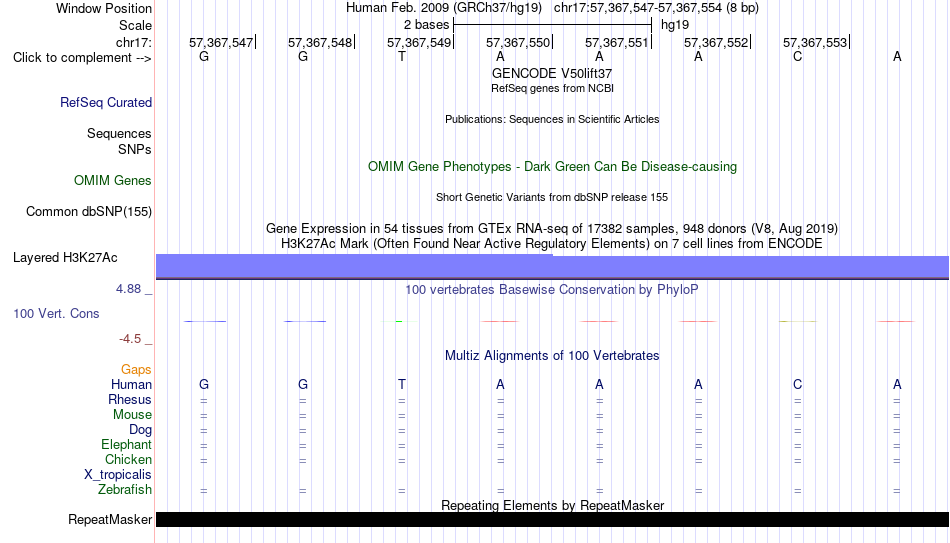Click '100 vertebrates Basewise Conservation by PhyloP' title
950x543 pixels.
pyautogui.click(x=552, y=290)
